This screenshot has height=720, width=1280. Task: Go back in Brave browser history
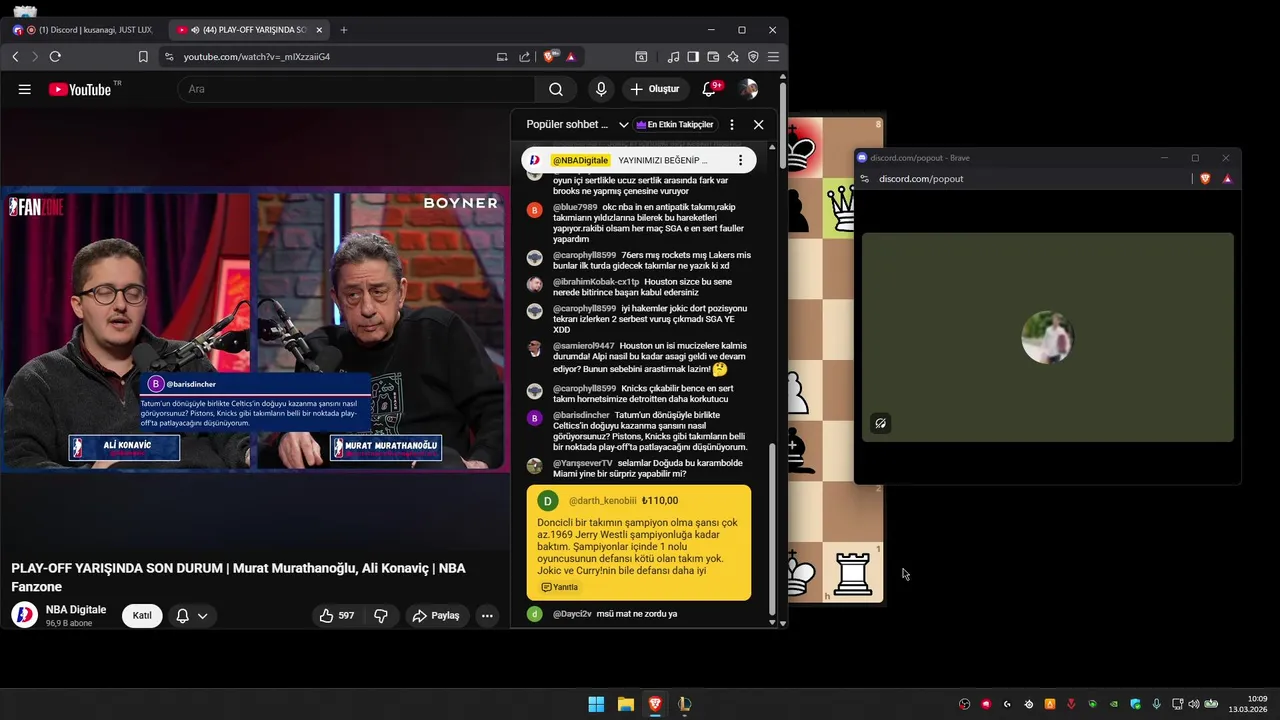(15, 57)
